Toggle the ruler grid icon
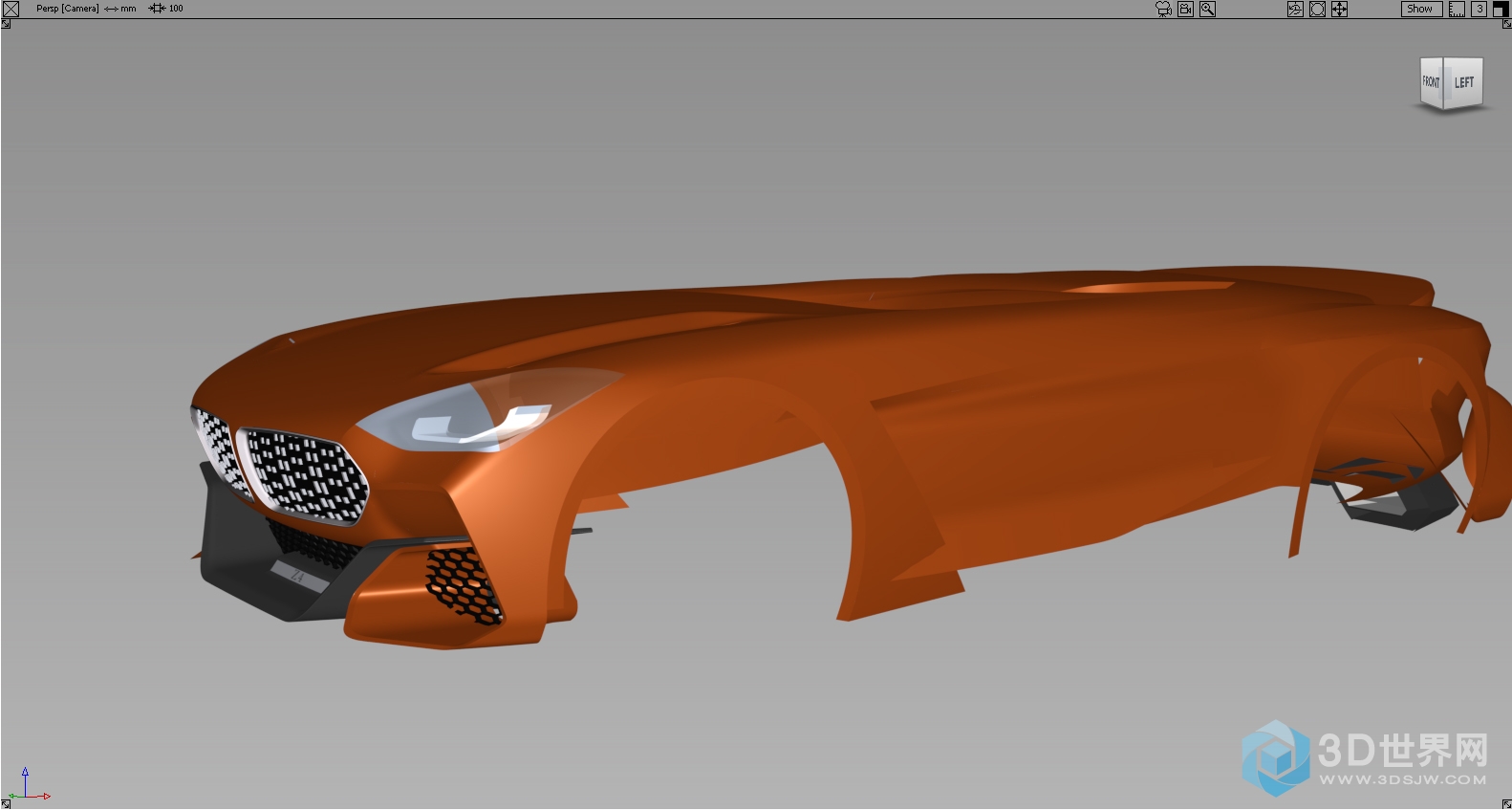The width and height of the screenshot is (1512, 810). tap(1457, 9)
